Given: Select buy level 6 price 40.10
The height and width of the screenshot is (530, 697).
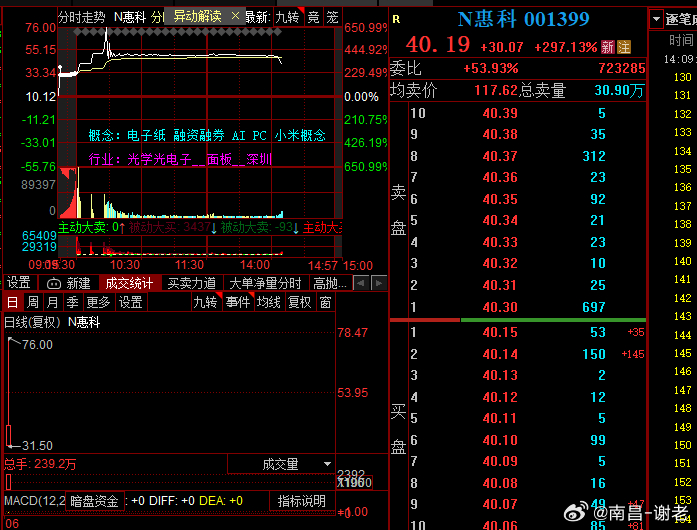Looking at the screenshot, I should (x=500, y=440).
